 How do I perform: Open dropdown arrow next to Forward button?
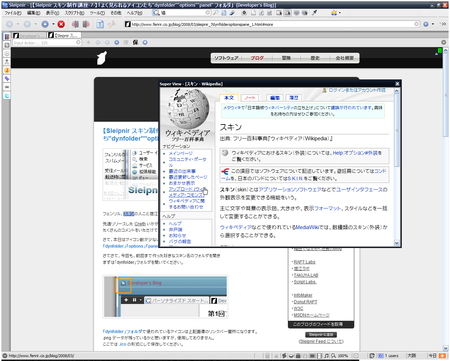tap(35, 24)
